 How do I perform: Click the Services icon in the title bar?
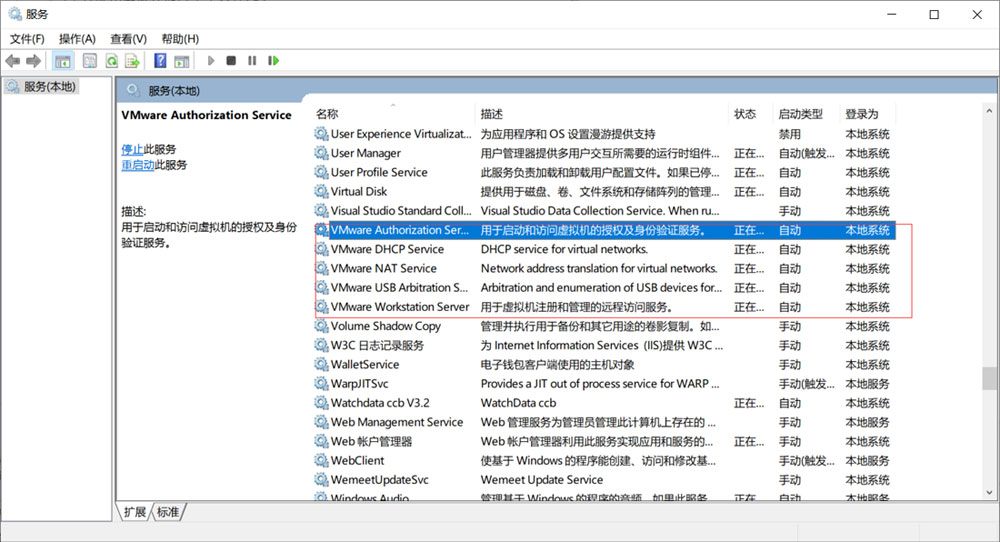15,14
